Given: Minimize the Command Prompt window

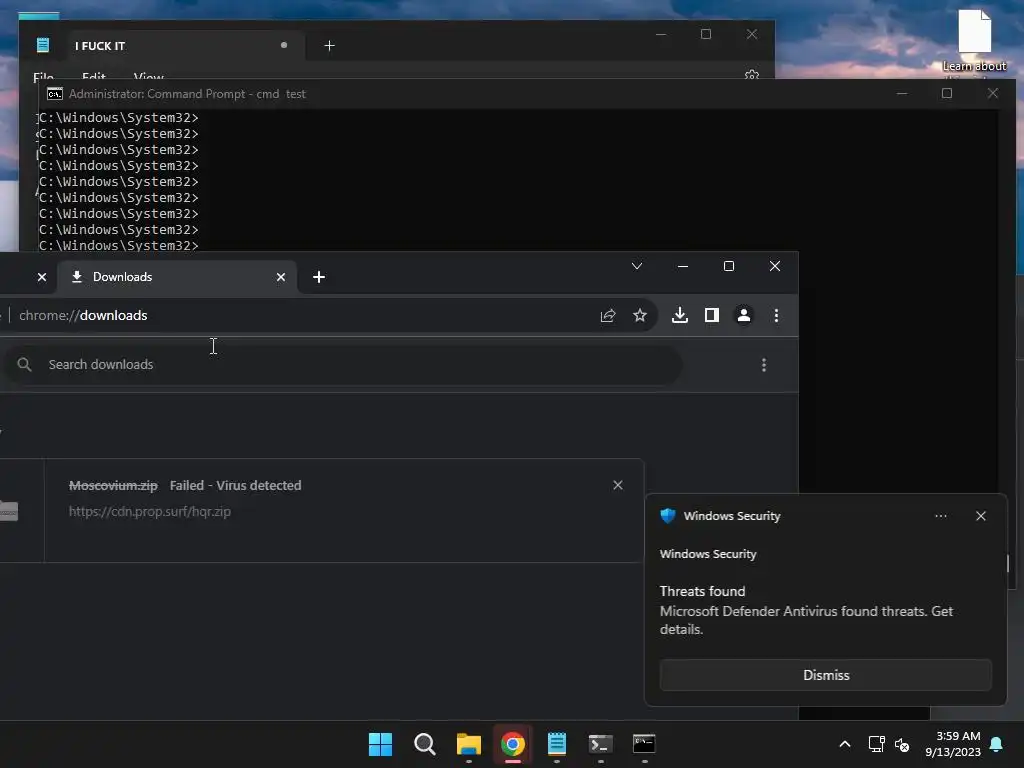Looking at the screenshot, I should (902, 93).
